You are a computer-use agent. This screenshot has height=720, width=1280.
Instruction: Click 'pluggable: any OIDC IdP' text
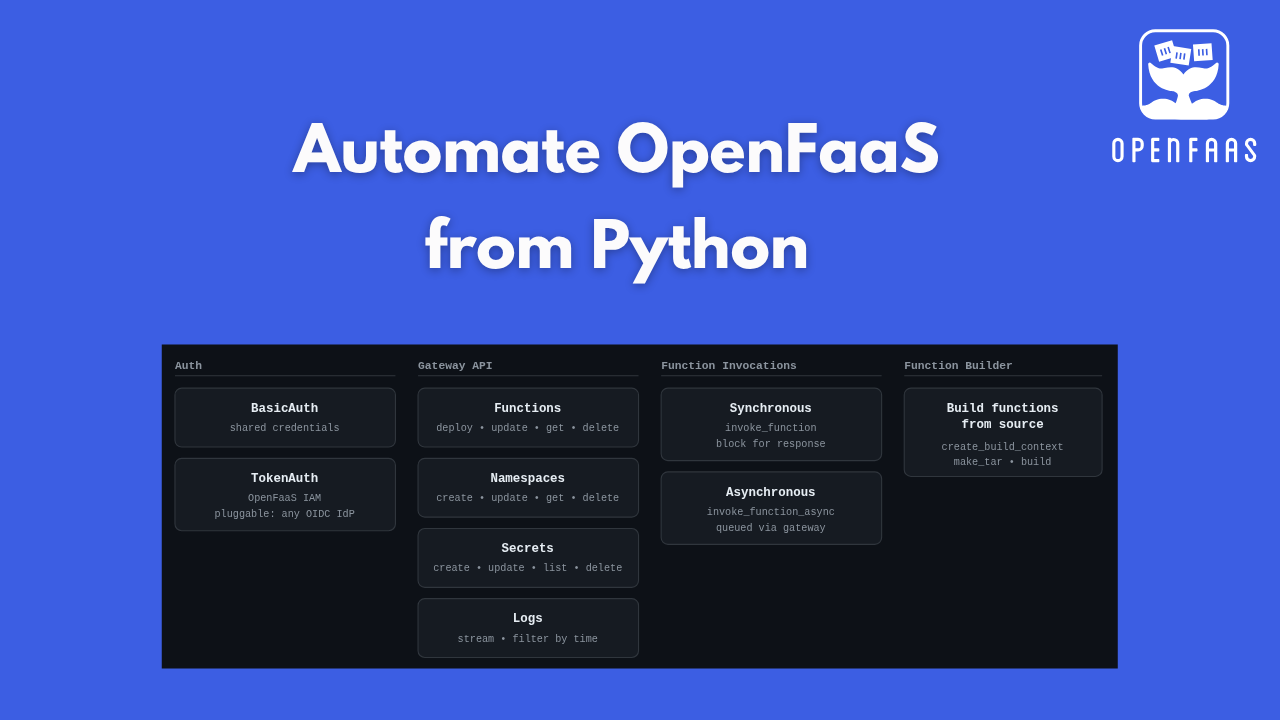click(x=285, y=514)
